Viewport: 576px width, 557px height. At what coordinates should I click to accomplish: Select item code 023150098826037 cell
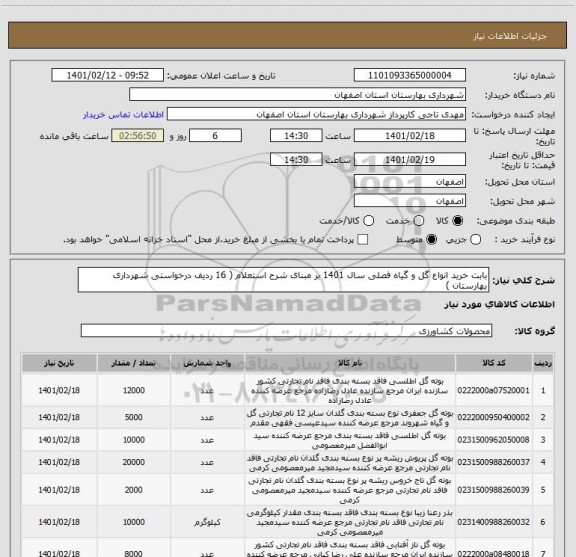point(493,462)
